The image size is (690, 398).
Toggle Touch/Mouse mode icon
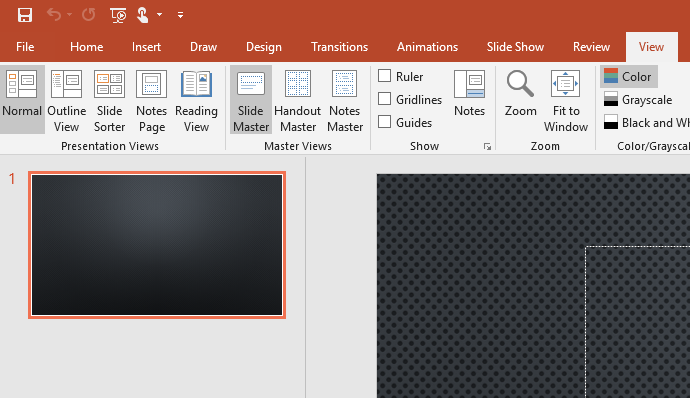coord(143,15)
